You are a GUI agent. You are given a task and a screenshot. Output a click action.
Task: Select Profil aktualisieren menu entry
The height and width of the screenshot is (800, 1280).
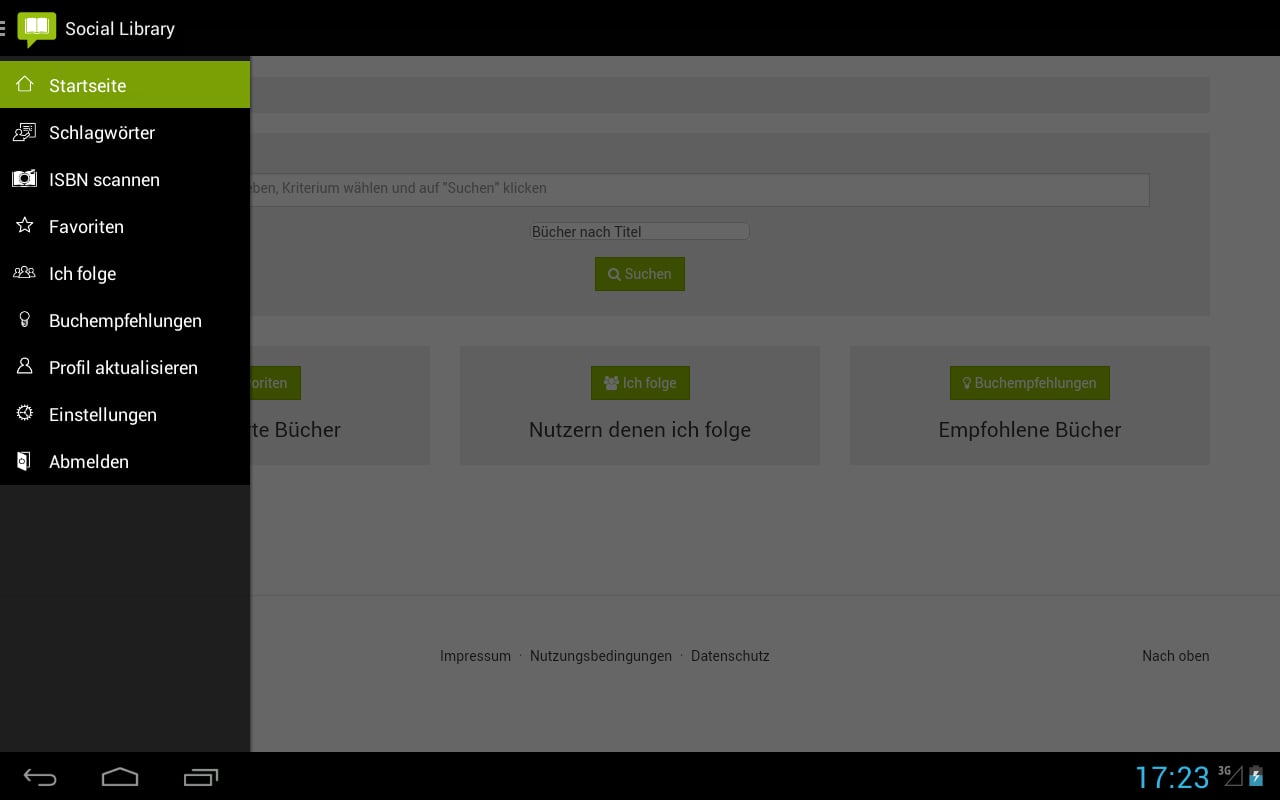pyautogui.click(x=125, y=367)
